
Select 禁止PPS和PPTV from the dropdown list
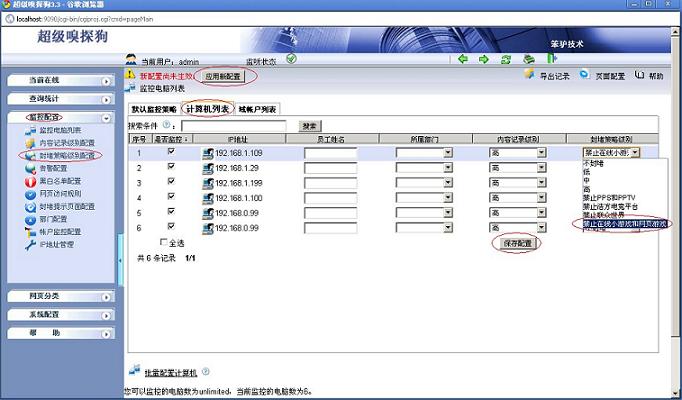(x=609, y=197)
